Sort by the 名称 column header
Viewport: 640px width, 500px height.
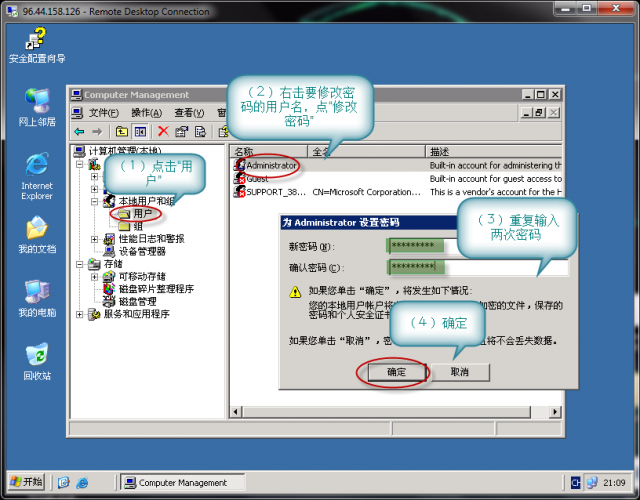tap(268, 151)
